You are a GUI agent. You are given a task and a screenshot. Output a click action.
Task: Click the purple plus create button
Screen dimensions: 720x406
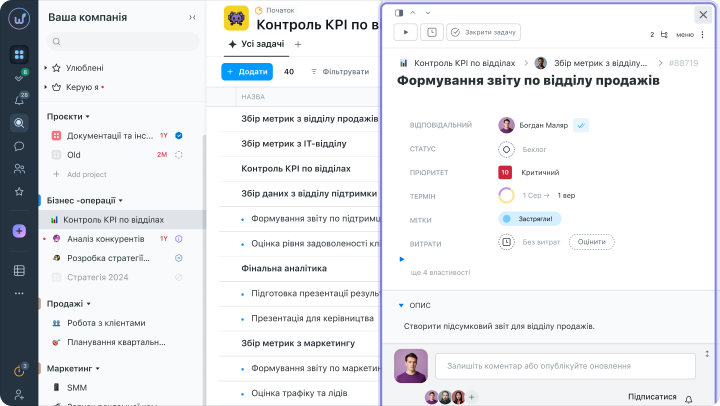[19, 231]
